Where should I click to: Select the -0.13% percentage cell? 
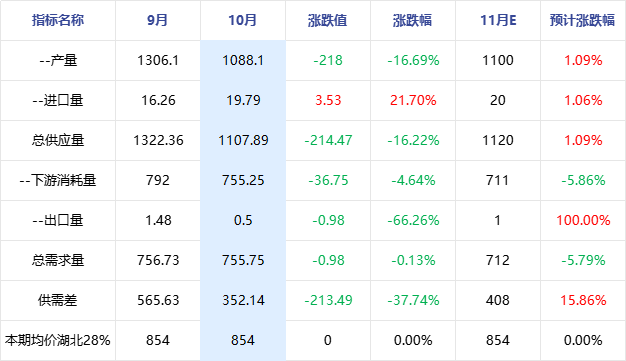[413, 260]
